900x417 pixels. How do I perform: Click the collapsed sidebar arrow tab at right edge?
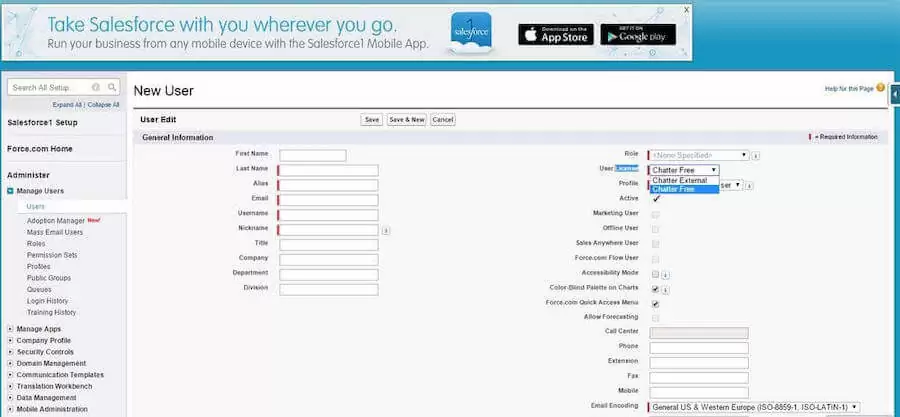tap(895, 94)
